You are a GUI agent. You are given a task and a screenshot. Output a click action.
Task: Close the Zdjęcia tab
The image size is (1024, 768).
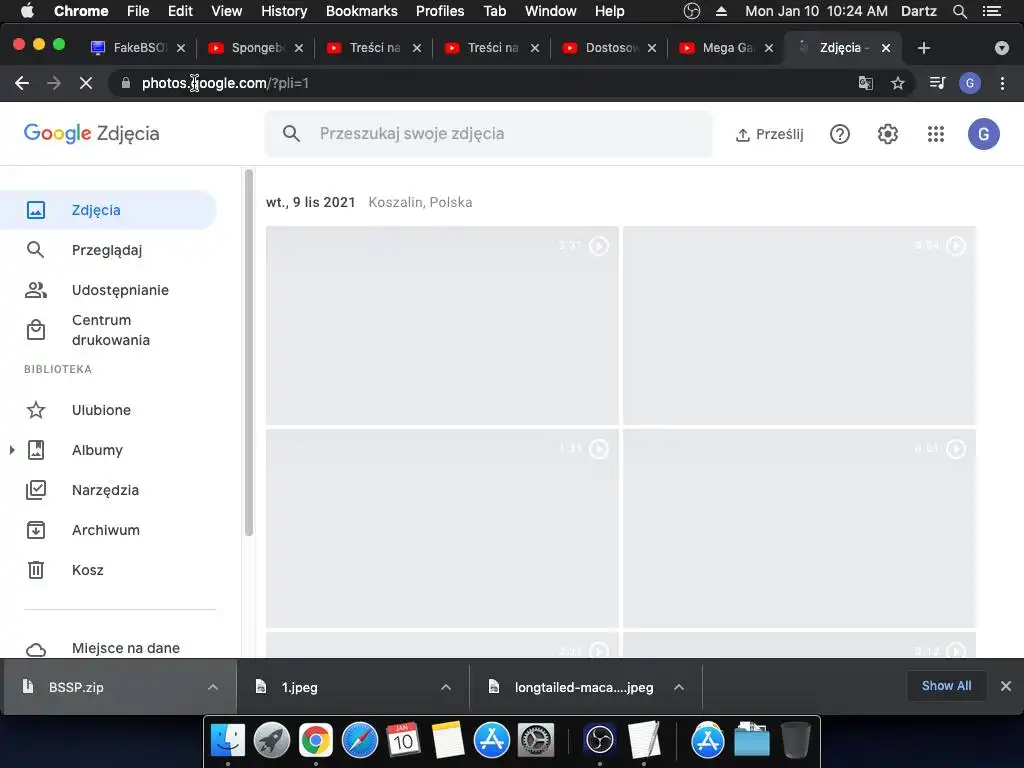coord(886,48)
